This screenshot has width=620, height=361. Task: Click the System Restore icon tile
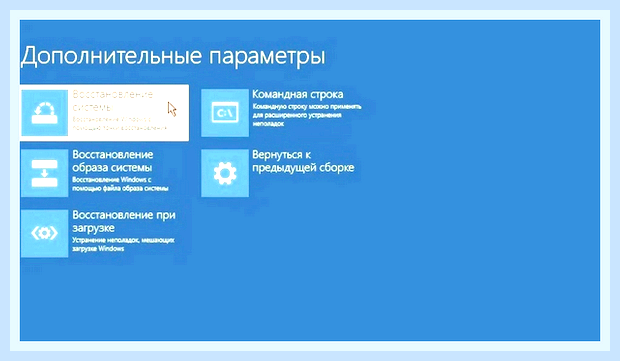[44, 113]
